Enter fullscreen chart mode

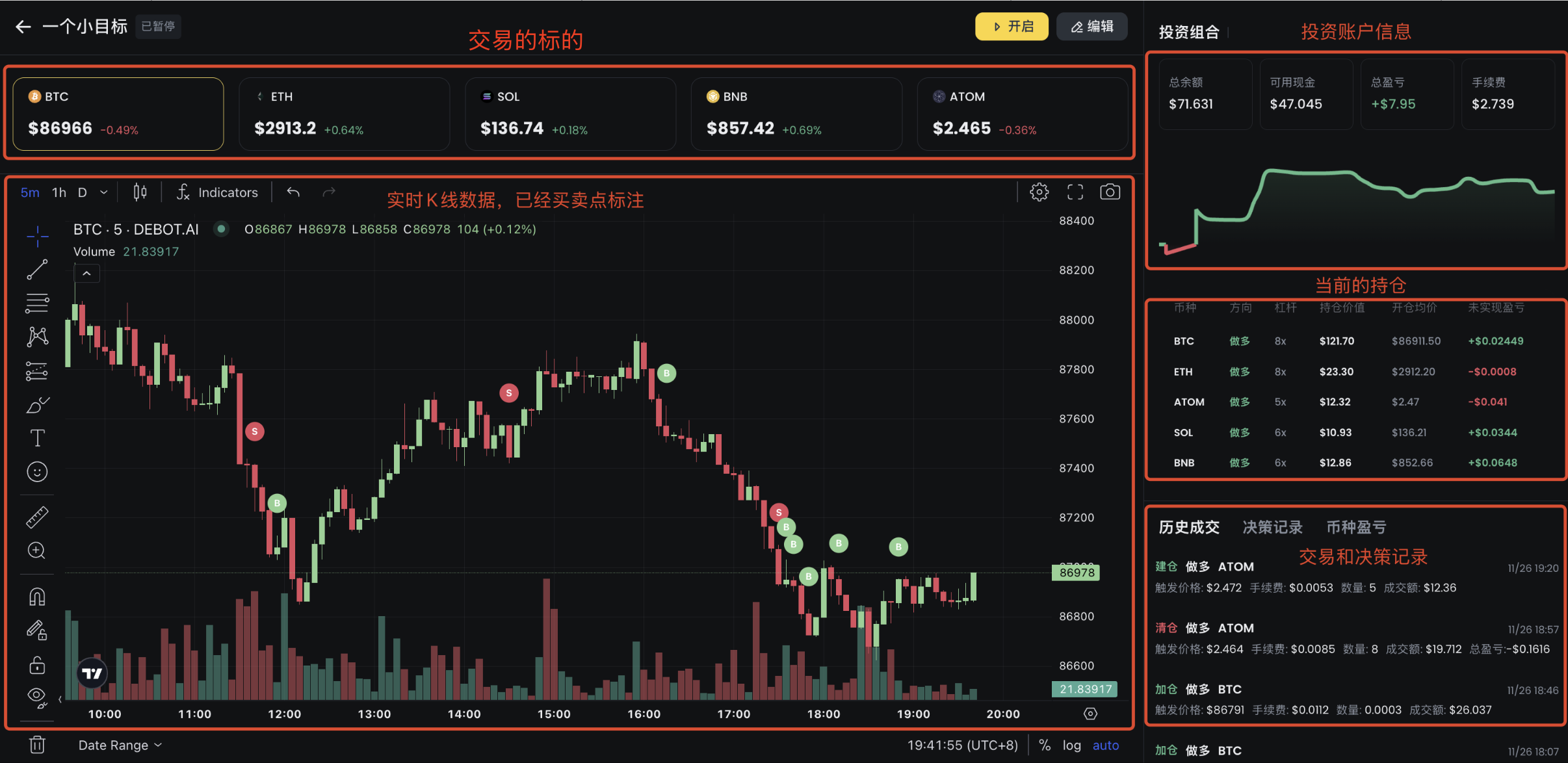coord(1075,192)
